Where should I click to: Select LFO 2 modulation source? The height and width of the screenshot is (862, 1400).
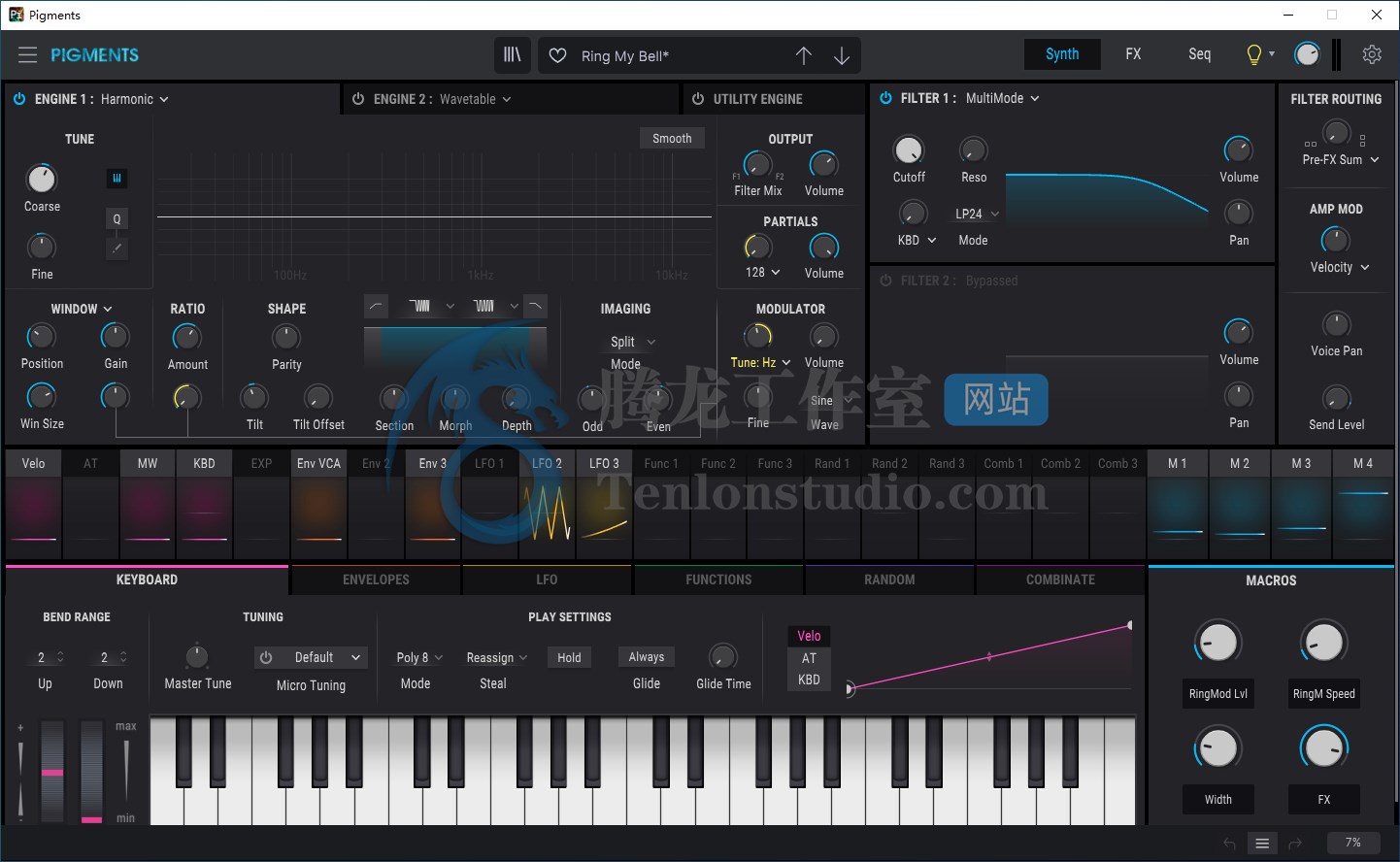(x=547, y=504)
